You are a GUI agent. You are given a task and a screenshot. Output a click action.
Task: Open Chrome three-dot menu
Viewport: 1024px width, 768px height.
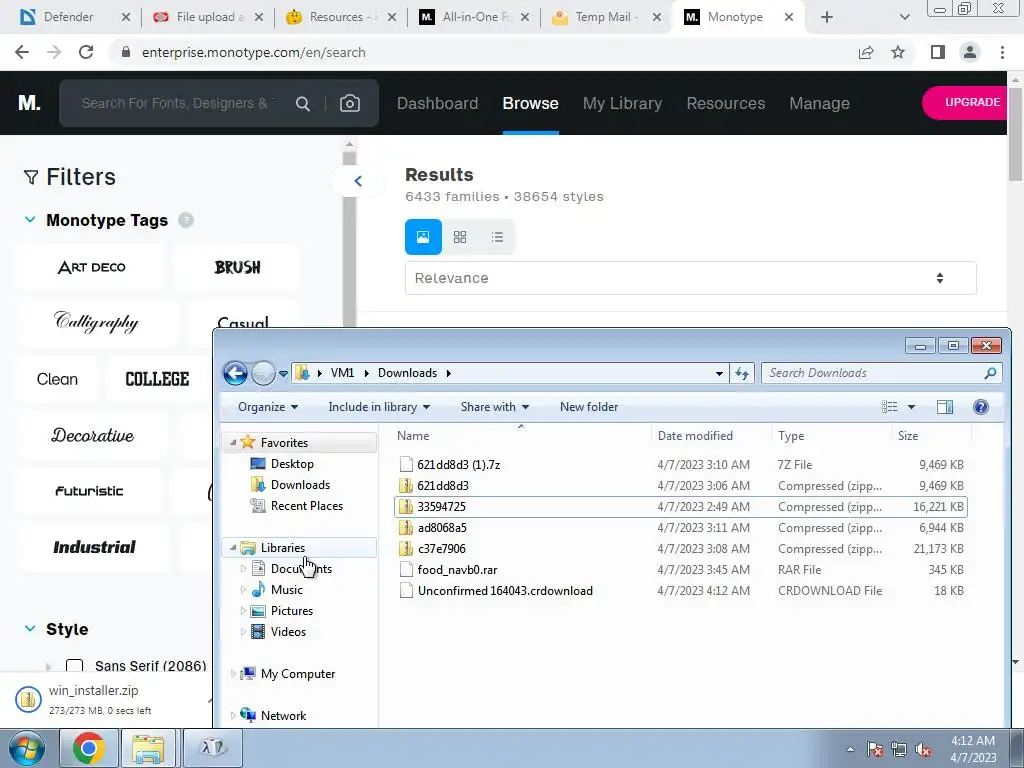pos(1002,52)
